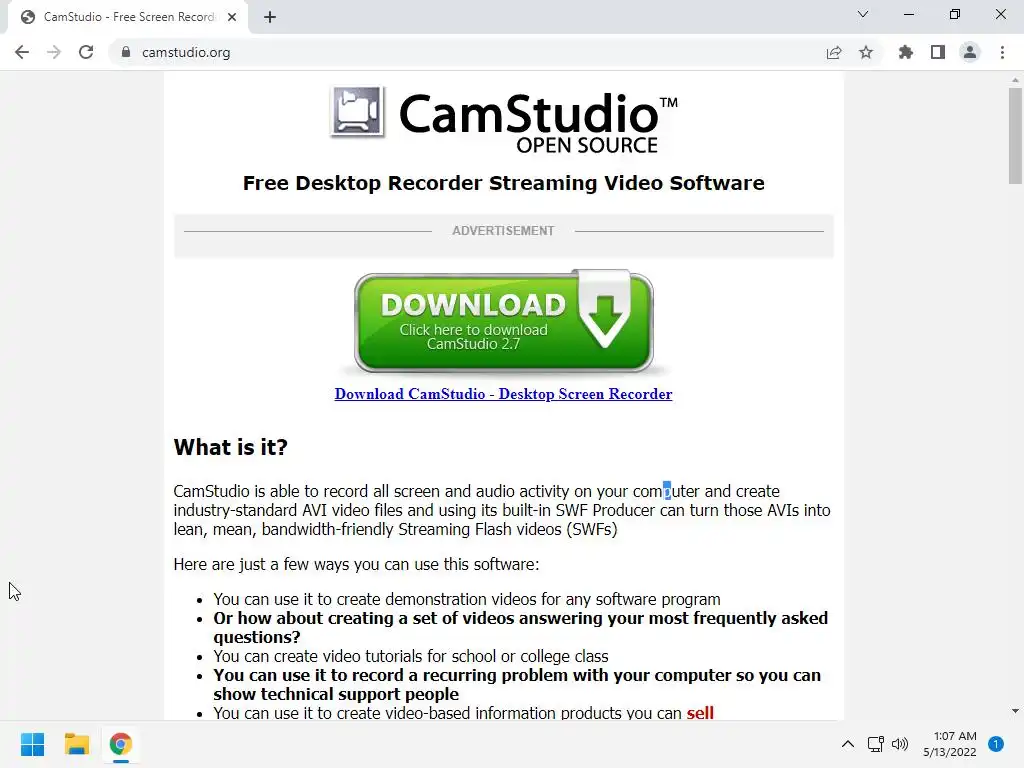Bookmark this page with the star icon
Screen dimensions: 1024x768
click(x=866, y=52)
